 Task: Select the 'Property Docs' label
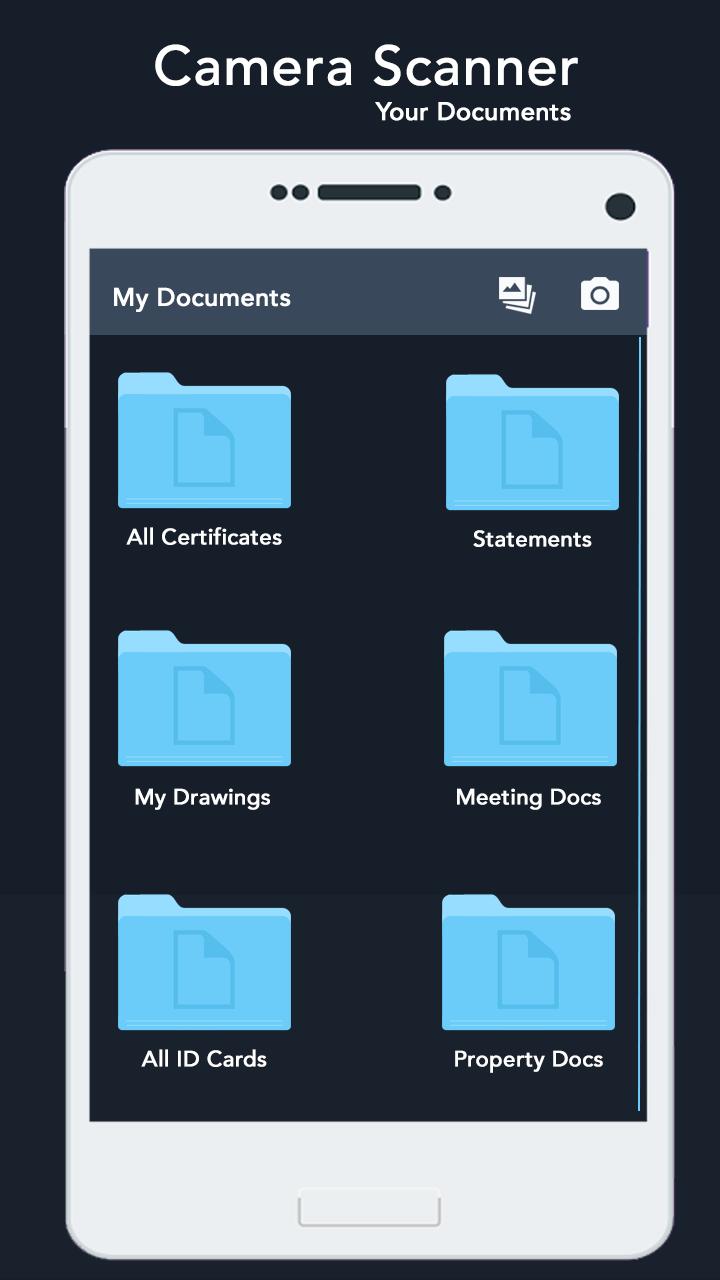(528, 1060)
